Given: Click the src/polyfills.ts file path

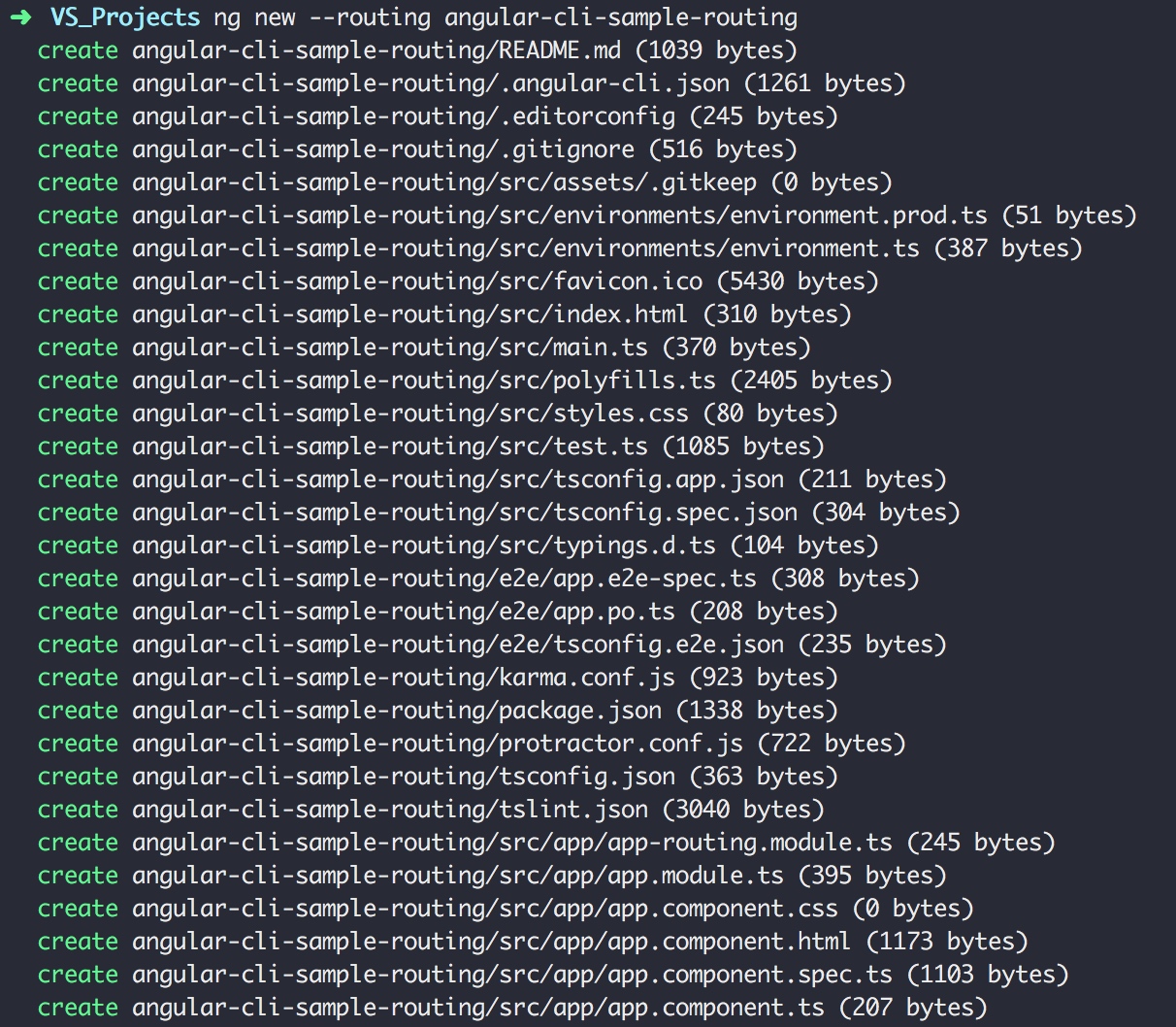Looking at the screenshot, I should tap(424, 381).
